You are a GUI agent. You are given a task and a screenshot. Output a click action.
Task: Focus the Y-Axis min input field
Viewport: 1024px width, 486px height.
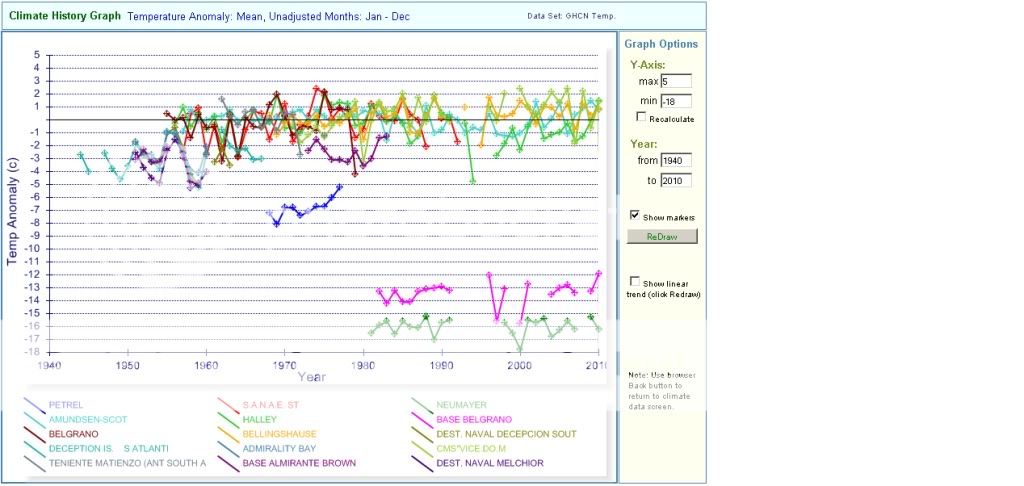pyautogui.click(x=675, y=101)
